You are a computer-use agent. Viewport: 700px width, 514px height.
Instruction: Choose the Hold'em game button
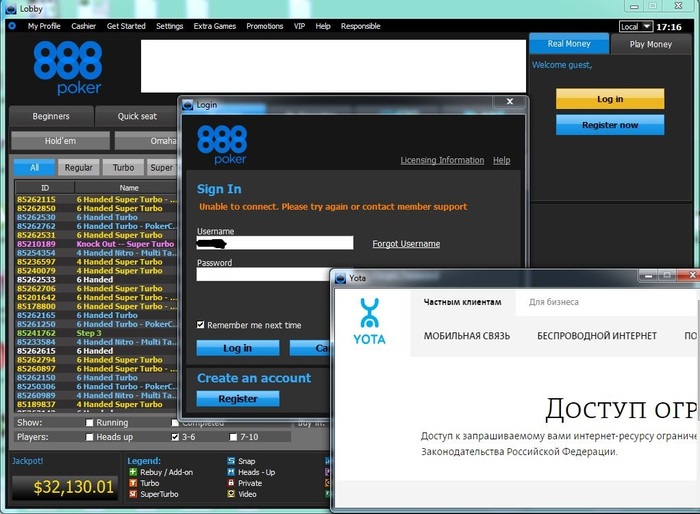(x=60, y=141)
